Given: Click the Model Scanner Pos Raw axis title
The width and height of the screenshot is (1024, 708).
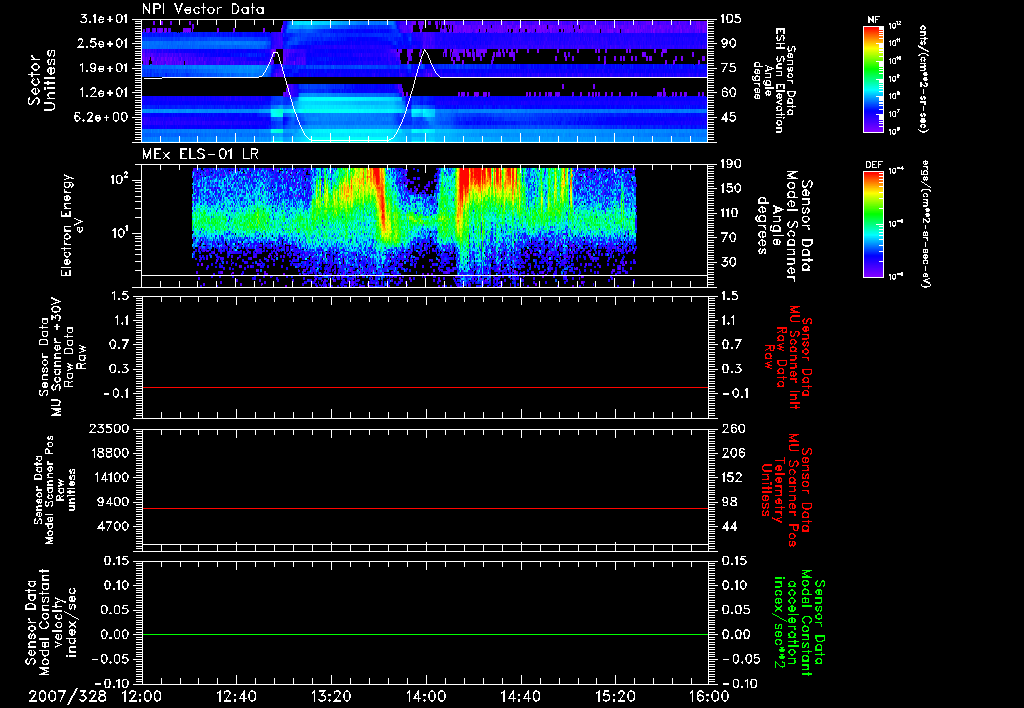Looking at the screenshot, I should click(54, 490).
